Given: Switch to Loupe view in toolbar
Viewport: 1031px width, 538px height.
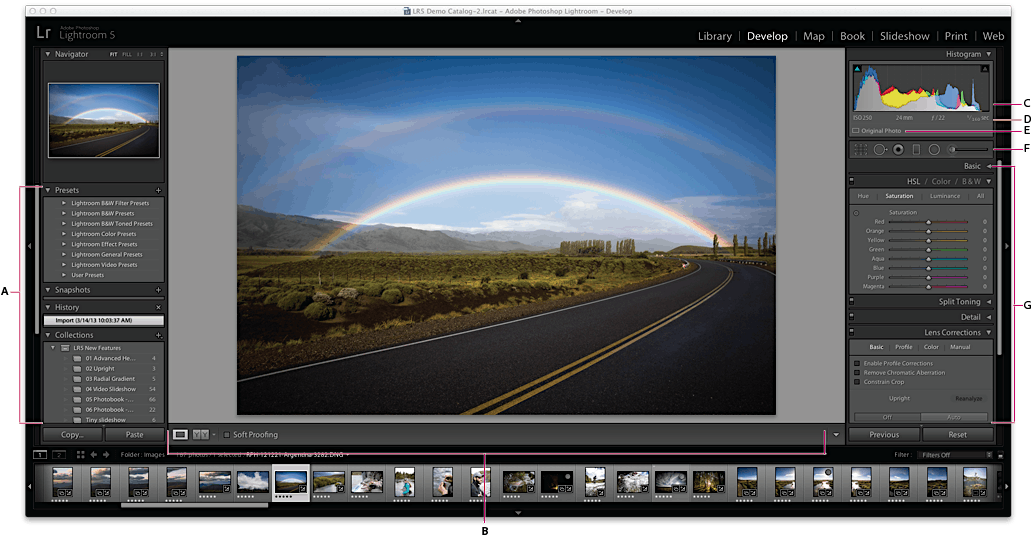Looking at the screenshot, I should (x=180, y=435).
